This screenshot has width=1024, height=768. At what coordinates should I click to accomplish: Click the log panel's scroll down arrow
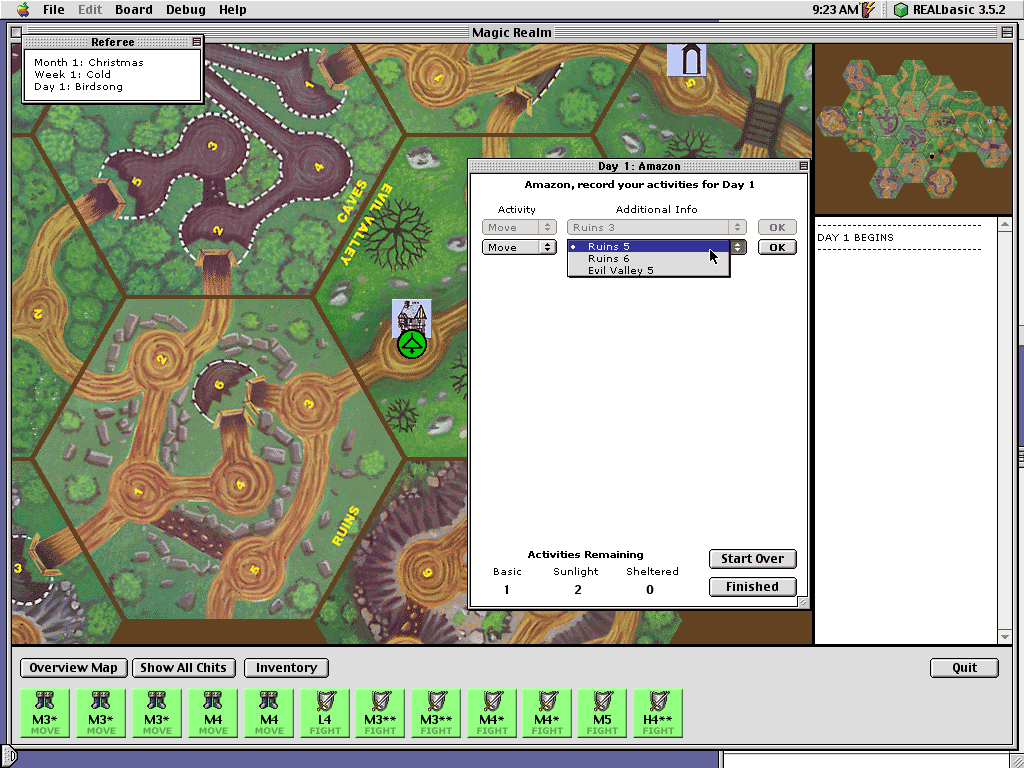point(1004,636)
